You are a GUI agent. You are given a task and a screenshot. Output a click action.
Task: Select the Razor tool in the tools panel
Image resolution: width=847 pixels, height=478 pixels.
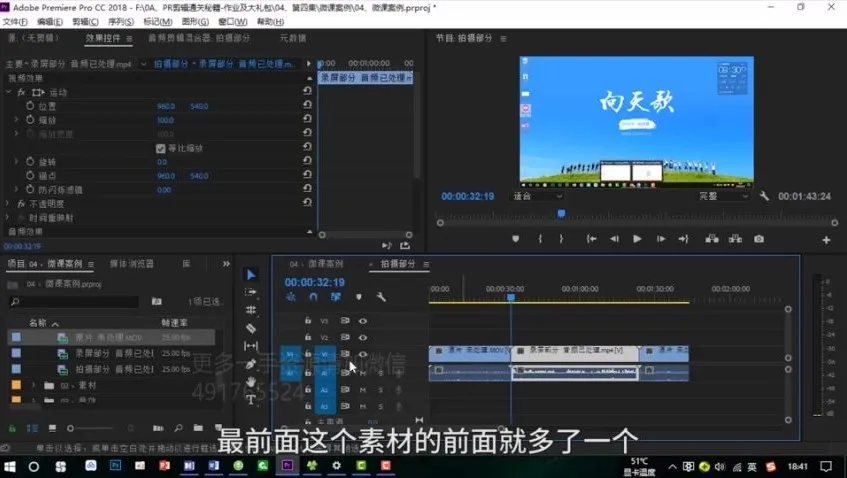[x=251, y=328]
